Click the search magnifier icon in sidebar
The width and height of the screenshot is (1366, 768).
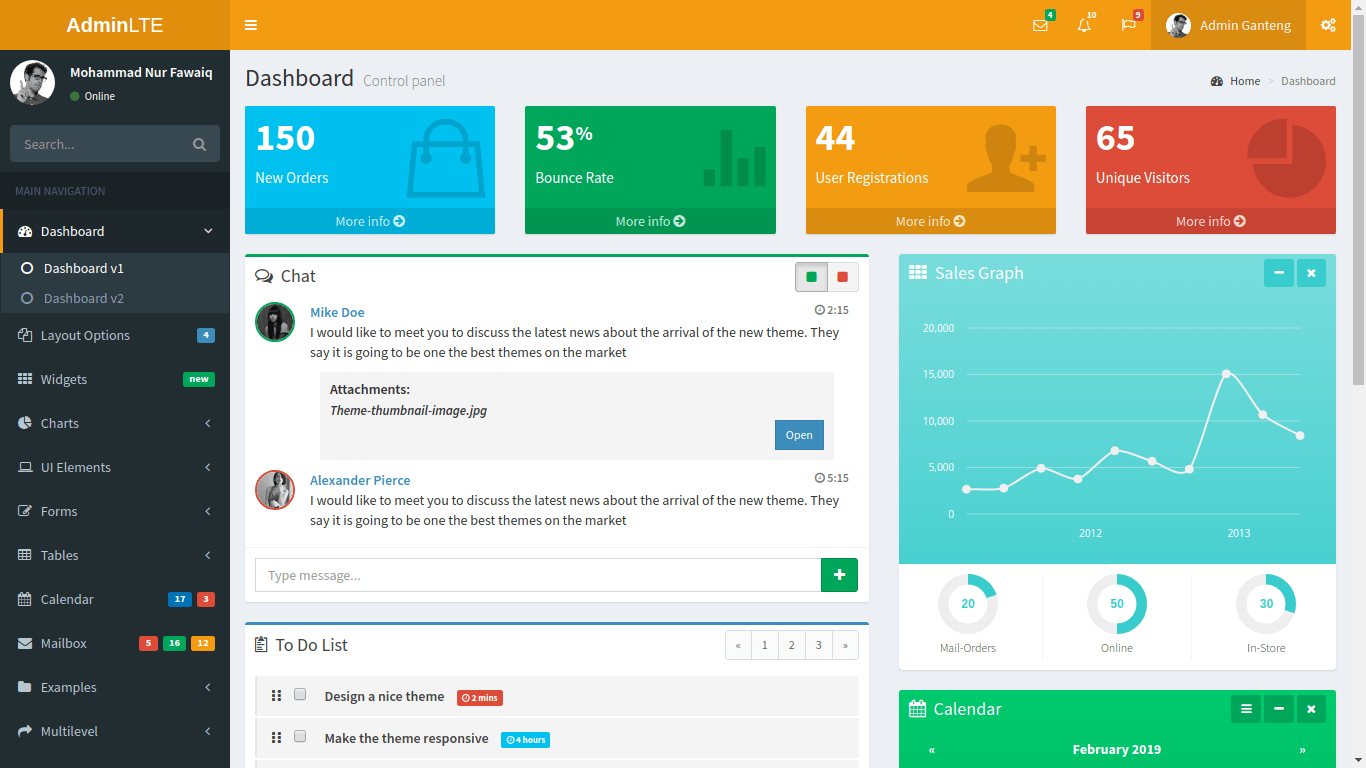tap(199, 144)
